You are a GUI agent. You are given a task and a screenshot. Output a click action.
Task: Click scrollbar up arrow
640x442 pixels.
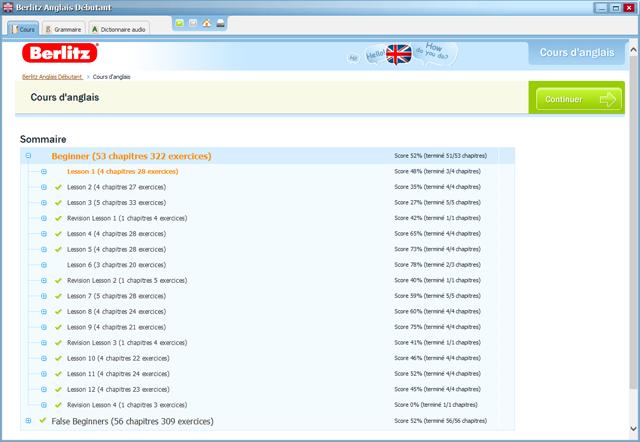[x=633, y=50]
